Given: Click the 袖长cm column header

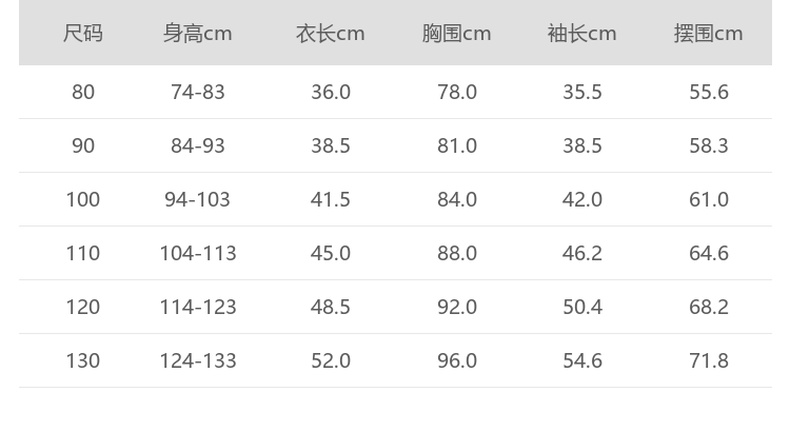Looking at the screenshot, I should pyautogui.click(x=582, y=34).
